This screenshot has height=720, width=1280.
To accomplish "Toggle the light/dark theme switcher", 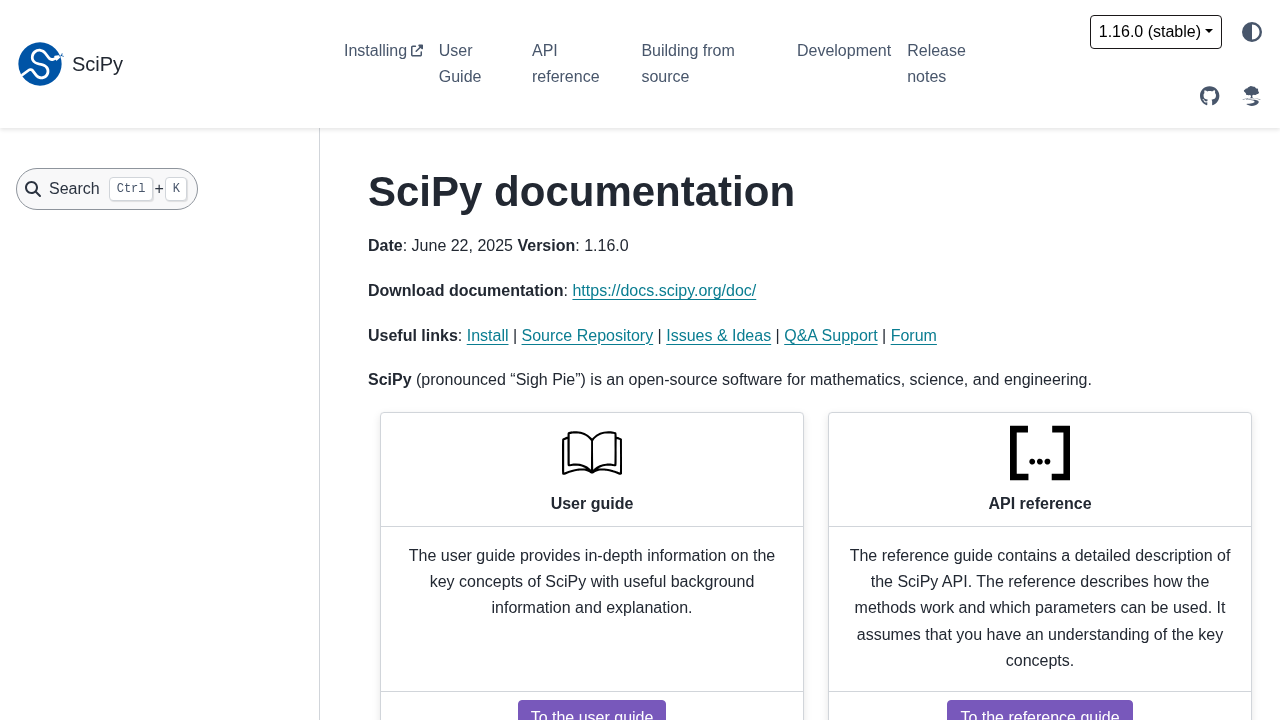I will [x=1252, y=32].
